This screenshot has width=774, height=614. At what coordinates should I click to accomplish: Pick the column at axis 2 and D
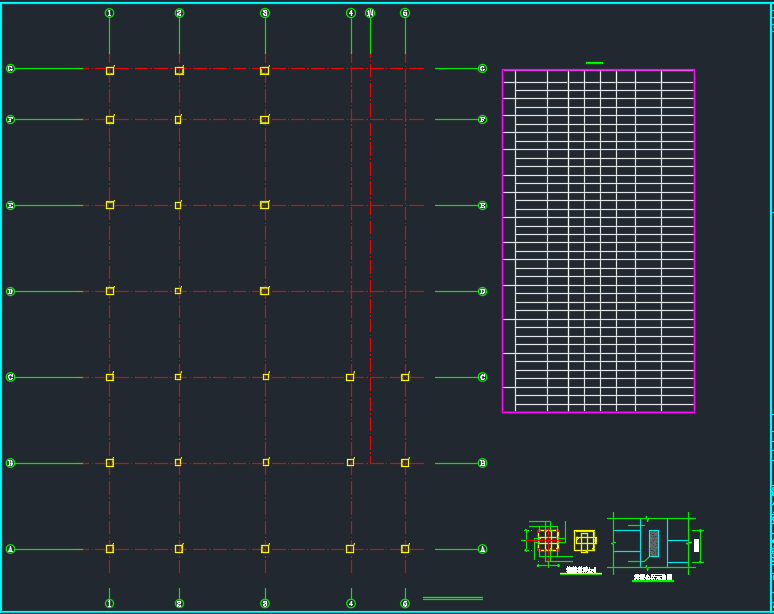(178, 291)
